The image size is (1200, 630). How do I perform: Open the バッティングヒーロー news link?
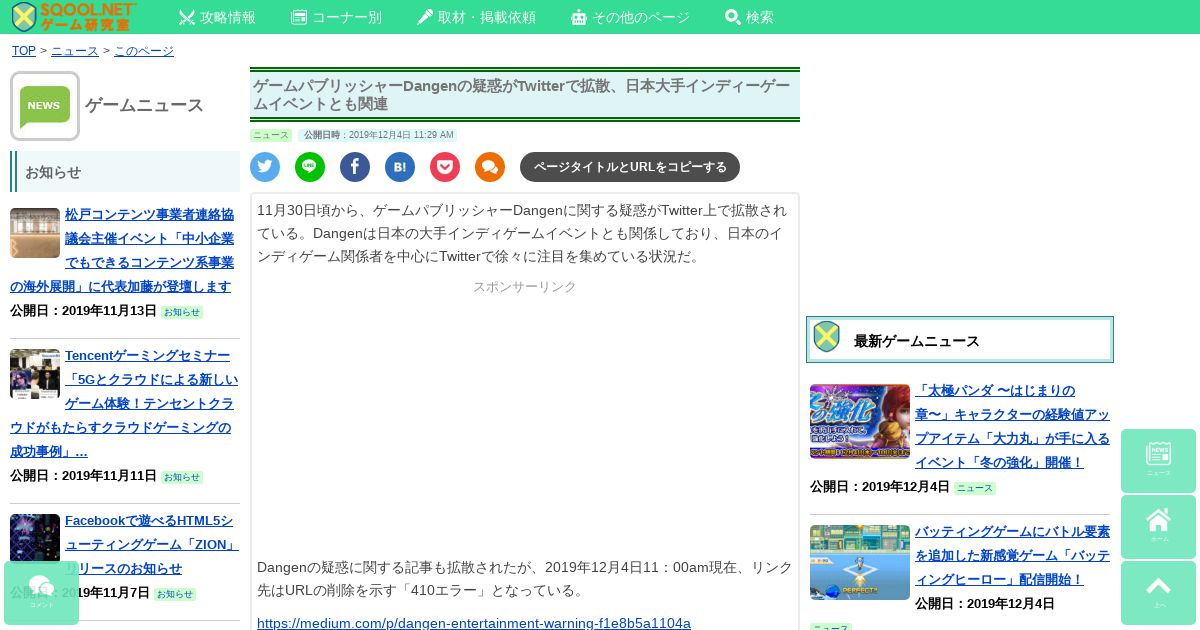click(x=1012, y=555)
